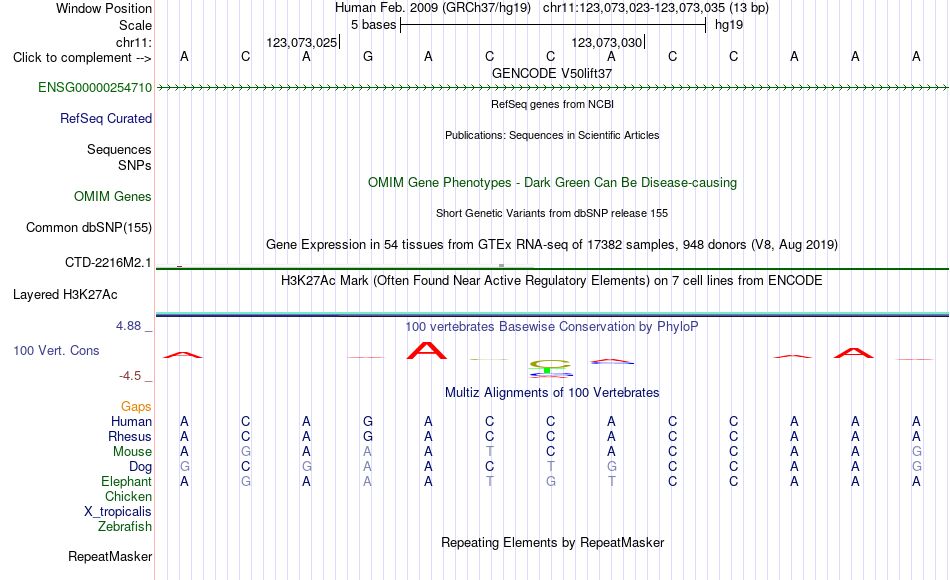The height and width of the screenshot is (580, 950).
Task: Click the G base in the Rhesus row
Action: pos(367,436)
